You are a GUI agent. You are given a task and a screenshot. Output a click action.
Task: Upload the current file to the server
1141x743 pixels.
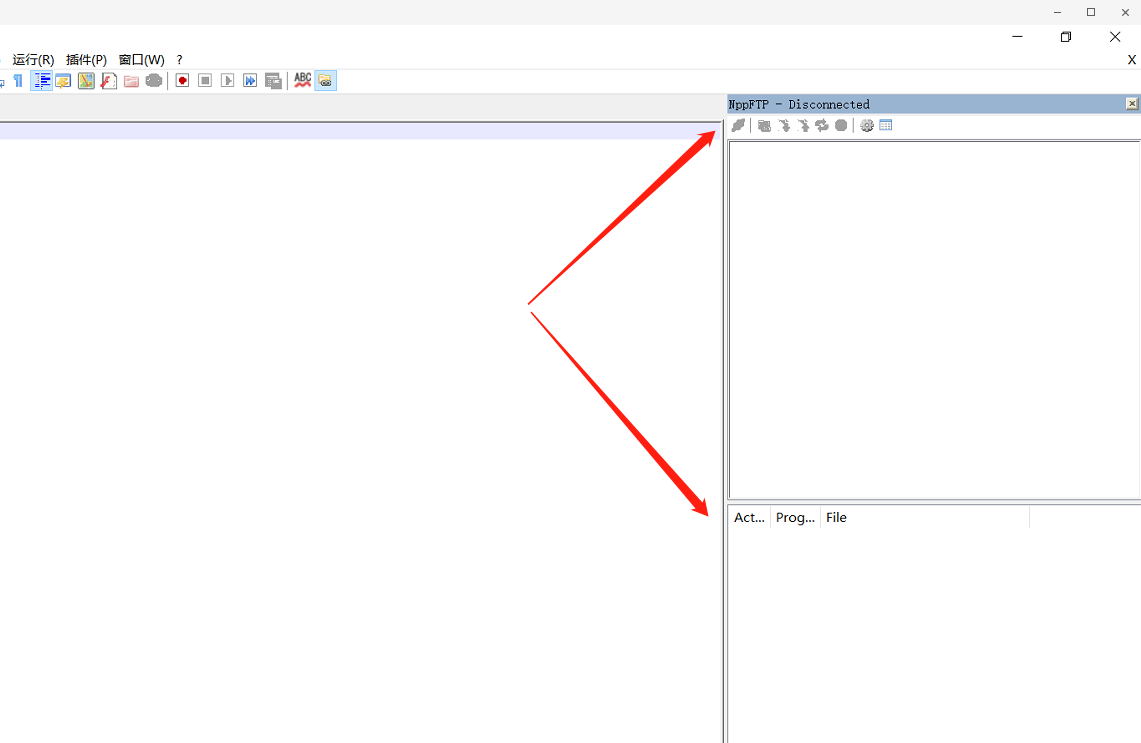[804, 125]
